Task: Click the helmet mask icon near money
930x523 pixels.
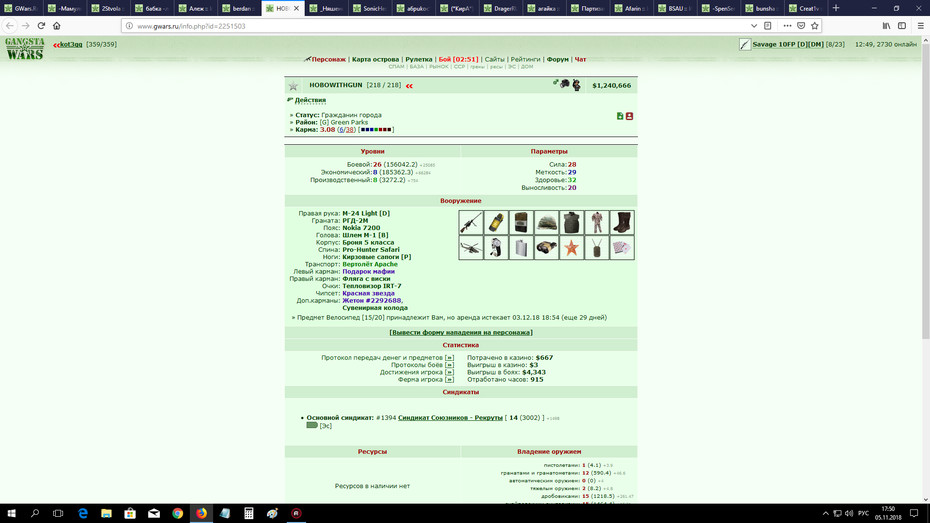Action: coord(565,84)
